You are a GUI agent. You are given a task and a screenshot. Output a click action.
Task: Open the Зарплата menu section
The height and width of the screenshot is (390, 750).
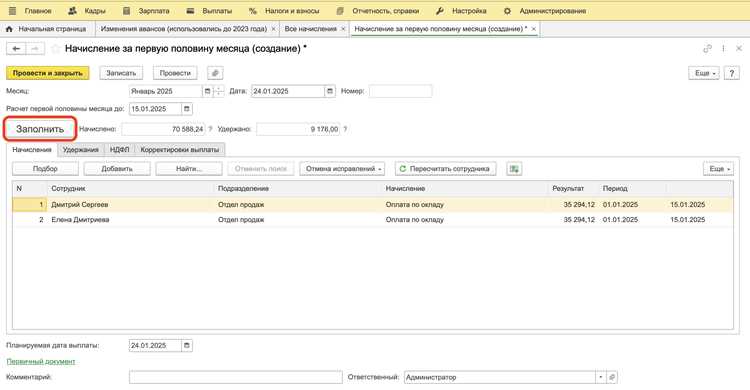tap(146, 11)
